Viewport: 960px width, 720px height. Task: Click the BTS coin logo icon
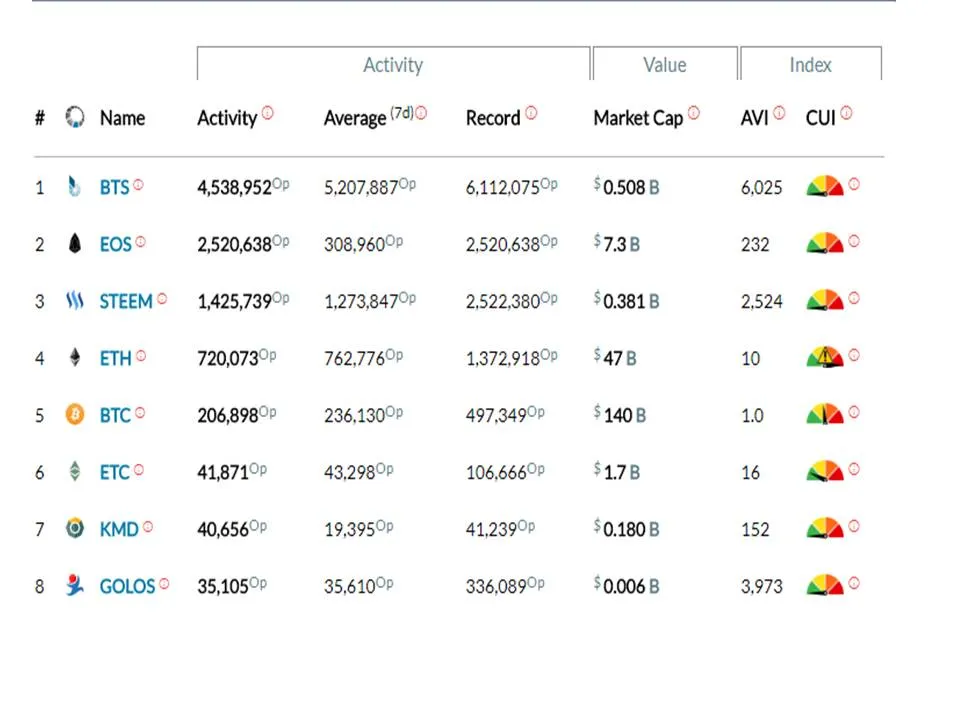click(x=74, y=187)
